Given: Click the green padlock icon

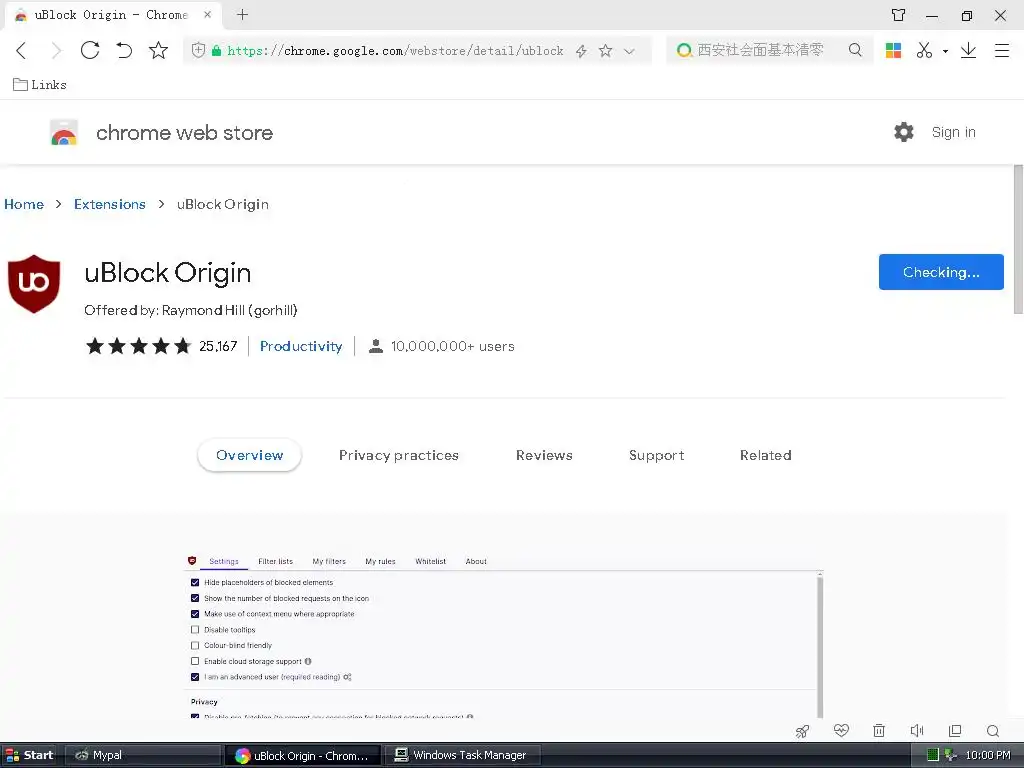Looking at the screenshot, I should [216, 50].
